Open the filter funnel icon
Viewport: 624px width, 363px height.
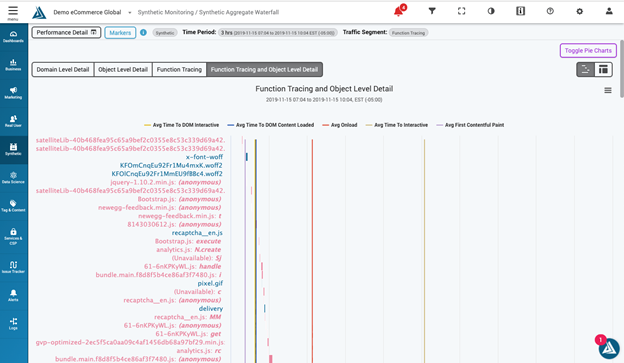432,11
